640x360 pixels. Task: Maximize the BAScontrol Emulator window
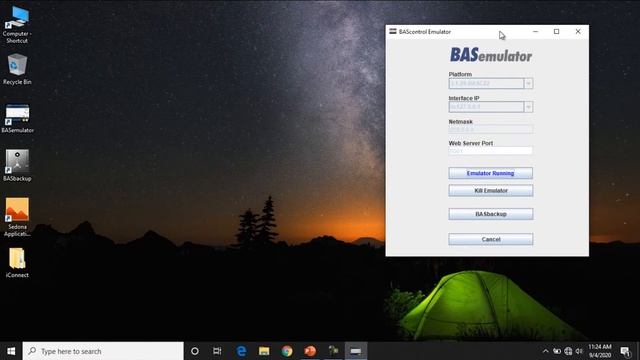pyautogui.click(x=556, y=31)
